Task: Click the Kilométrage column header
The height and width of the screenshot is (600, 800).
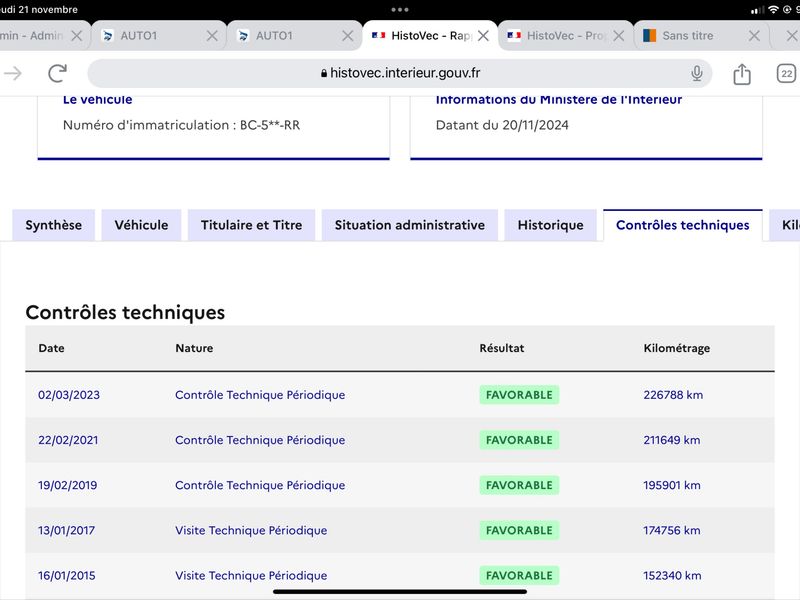Action: tap(677, 348)
